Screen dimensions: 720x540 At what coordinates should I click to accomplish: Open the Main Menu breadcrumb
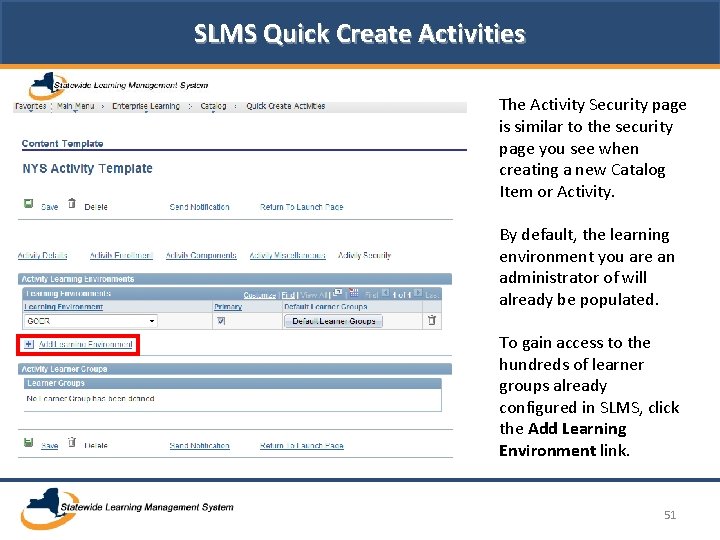coord(75,106)
